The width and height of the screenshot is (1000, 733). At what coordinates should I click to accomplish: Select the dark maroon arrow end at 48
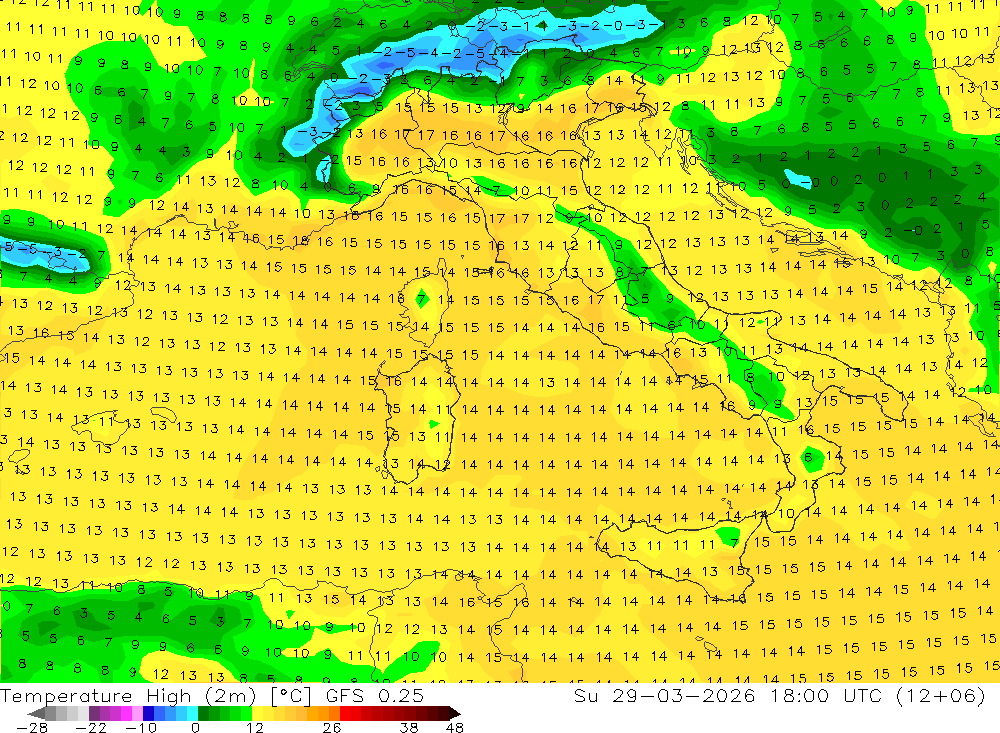[x=454, y=713]
